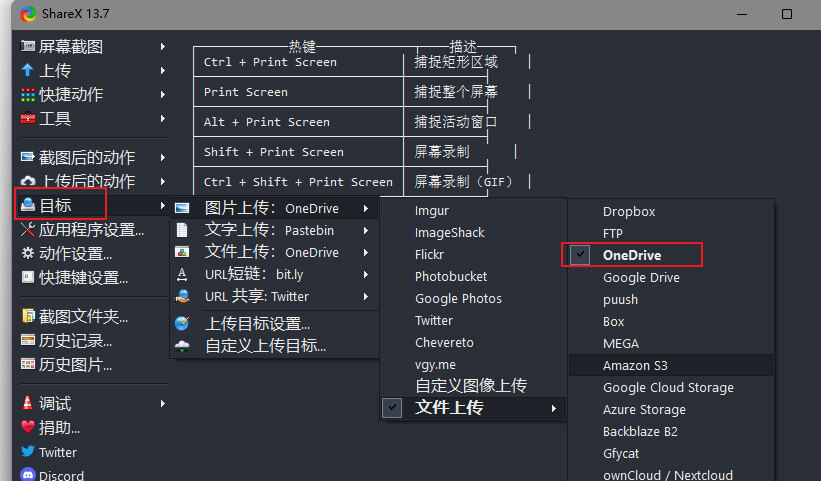Click the 历史记录 icon
The width and height of the screenshot is (821, 481).
tap(28, 340)
